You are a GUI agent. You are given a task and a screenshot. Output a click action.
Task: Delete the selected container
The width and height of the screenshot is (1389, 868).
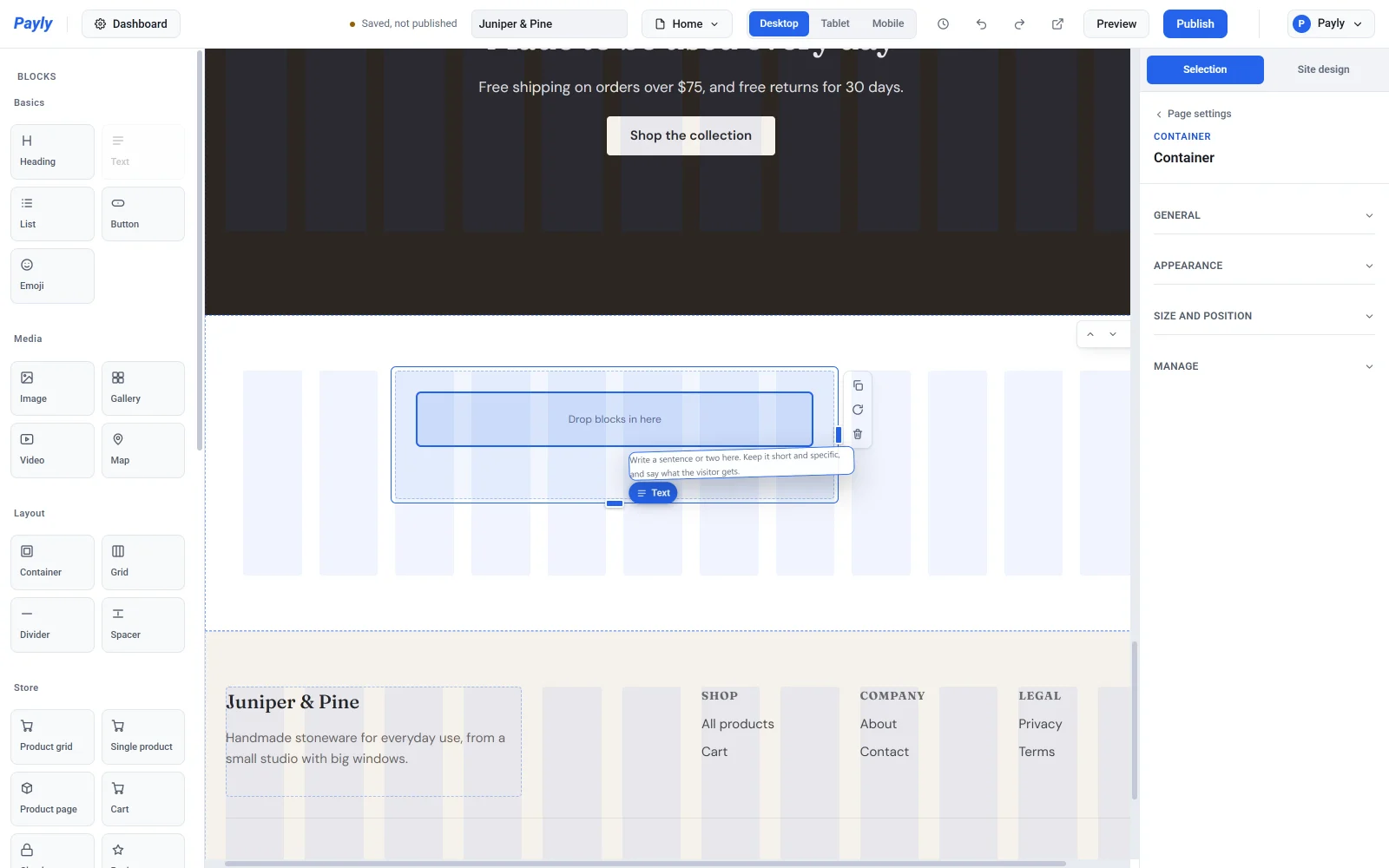coord(858,434)
